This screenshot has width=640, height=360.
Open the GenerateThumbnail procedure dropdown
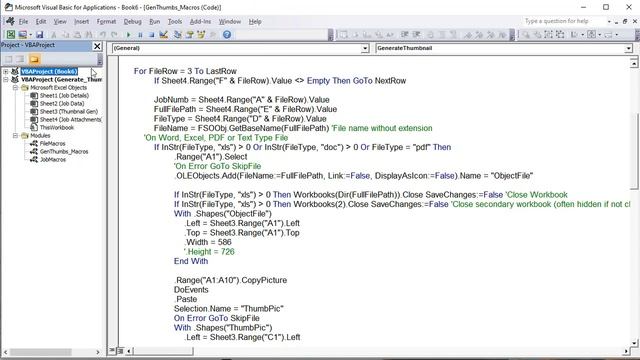[x=628, y=48]
